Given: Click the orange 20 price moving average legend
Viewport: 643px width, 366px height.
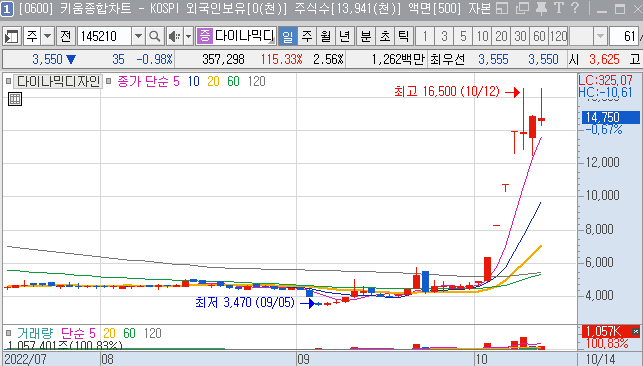Looking at the screenshot, I should click(213, 81).
